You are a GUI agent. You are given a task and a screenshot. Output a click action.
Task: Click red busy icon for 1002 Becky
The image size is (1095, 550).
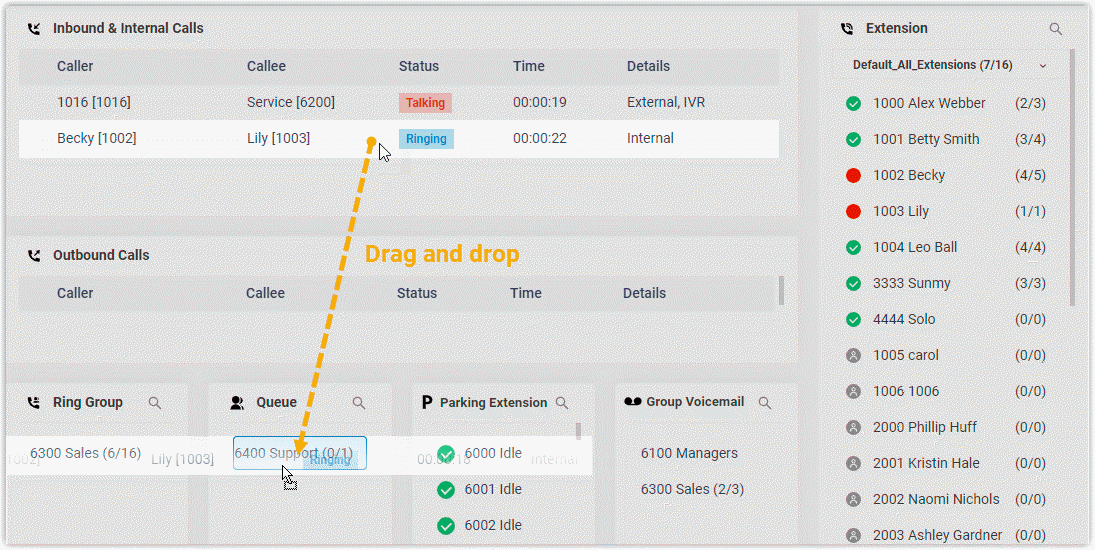click(853, 175)
